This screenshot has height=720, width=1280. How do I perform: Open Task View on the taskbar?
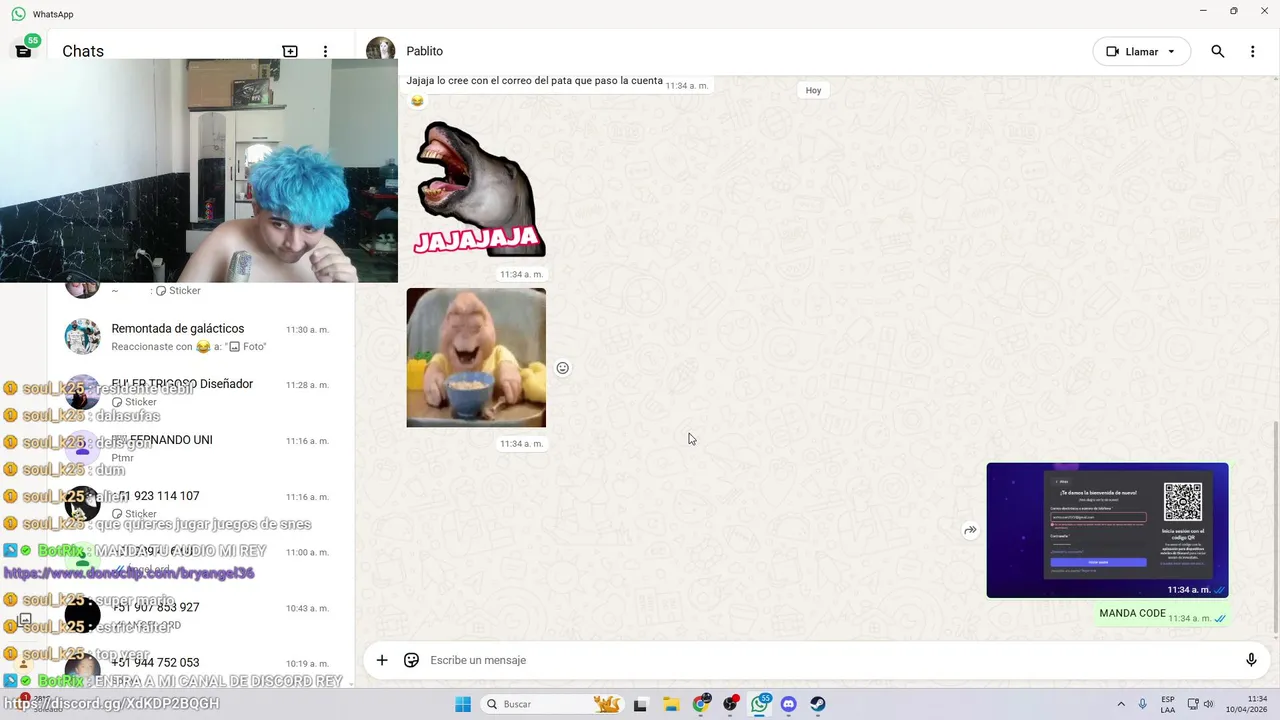(x=641, y=704)
